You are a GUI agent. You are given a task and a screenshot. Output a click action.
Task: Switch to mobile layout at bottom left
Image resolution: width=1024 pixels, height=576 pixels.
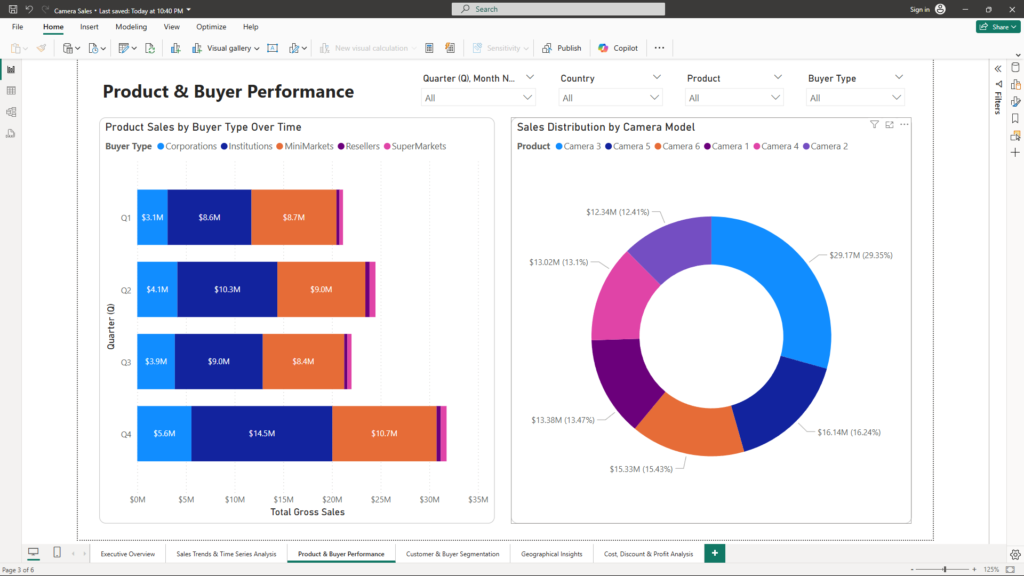click(x=57, y=553)
